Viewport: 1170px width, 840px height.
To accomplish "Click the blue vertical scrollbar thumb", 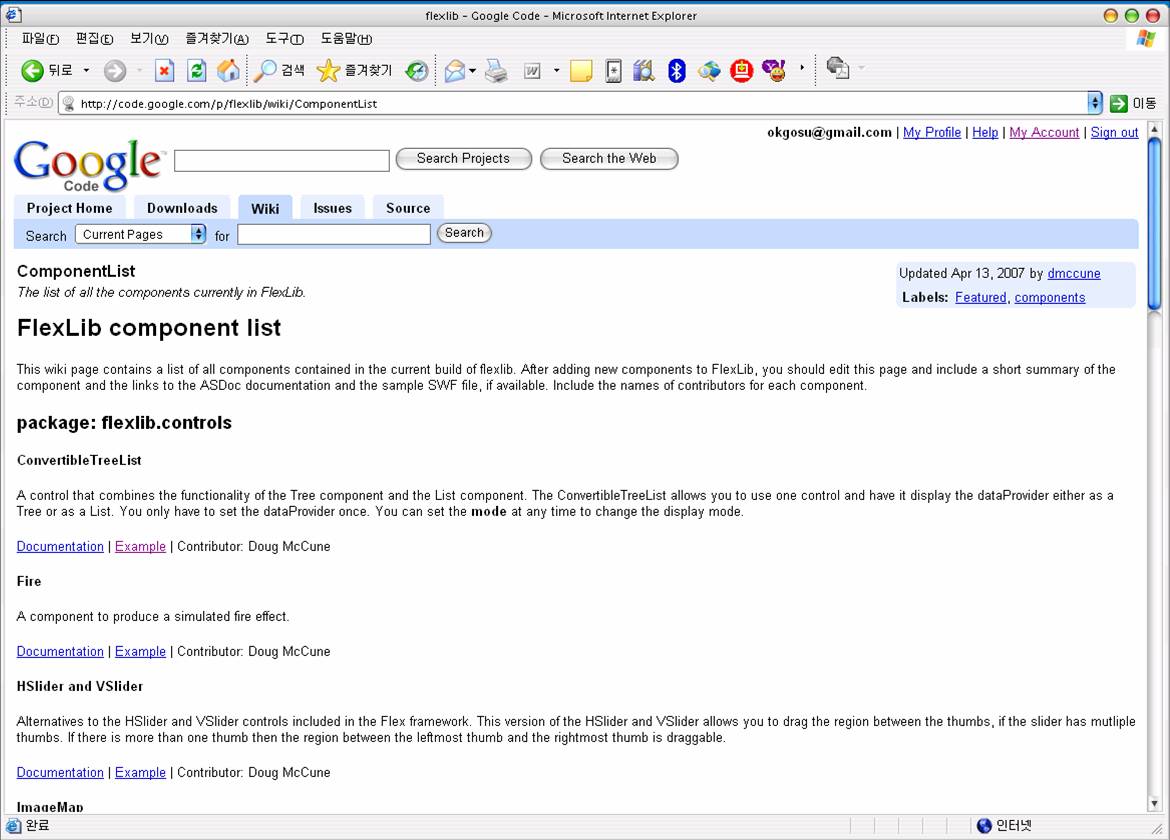I will 1154,224.
